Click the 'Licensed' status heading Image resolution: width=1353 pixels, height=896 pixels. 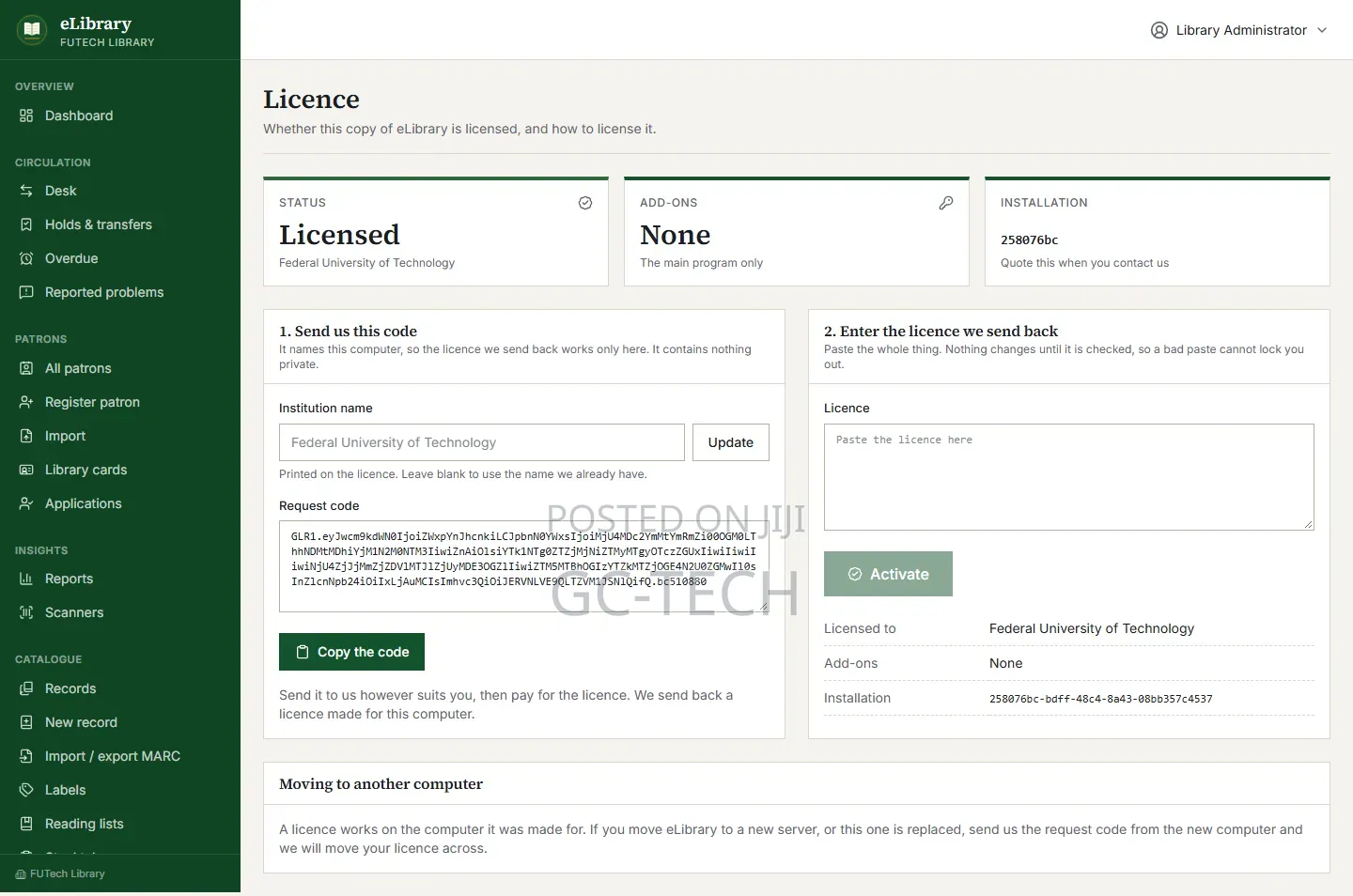point(339,235)
